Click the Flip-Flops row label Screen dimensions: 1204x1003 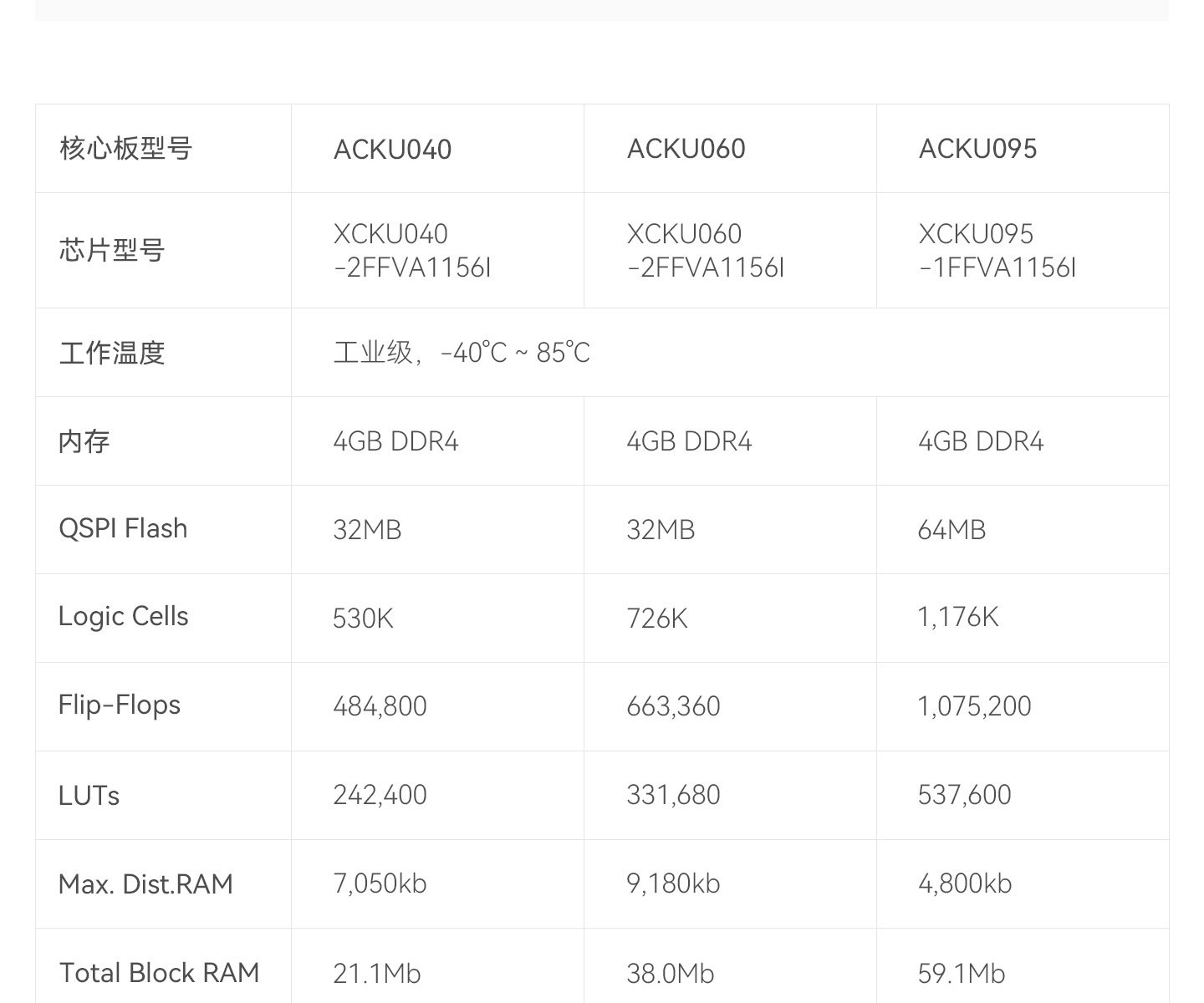click(x=120, y=705)
